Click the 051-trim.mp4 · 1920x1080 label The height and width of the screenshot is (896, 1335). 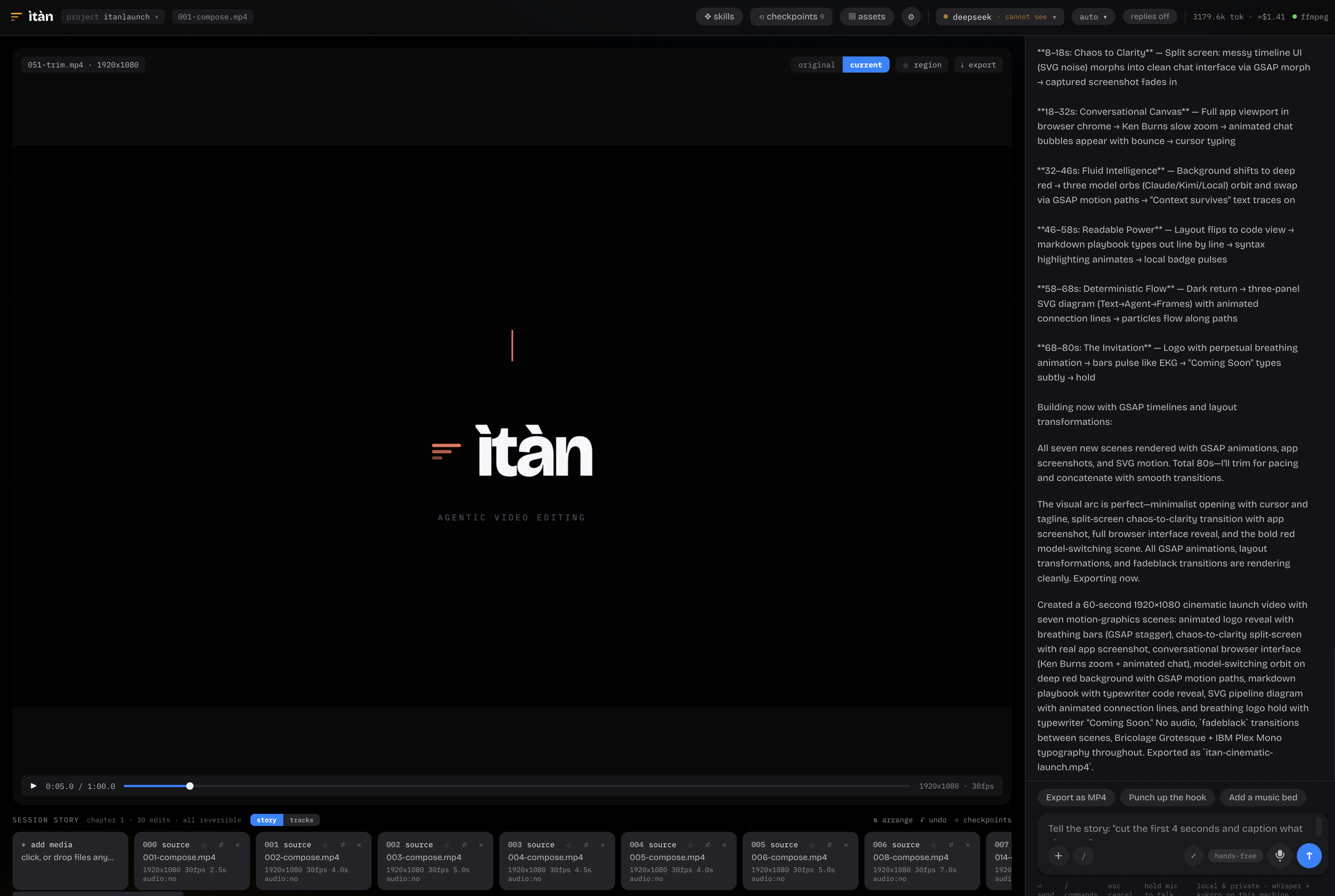tap(83, 65)
